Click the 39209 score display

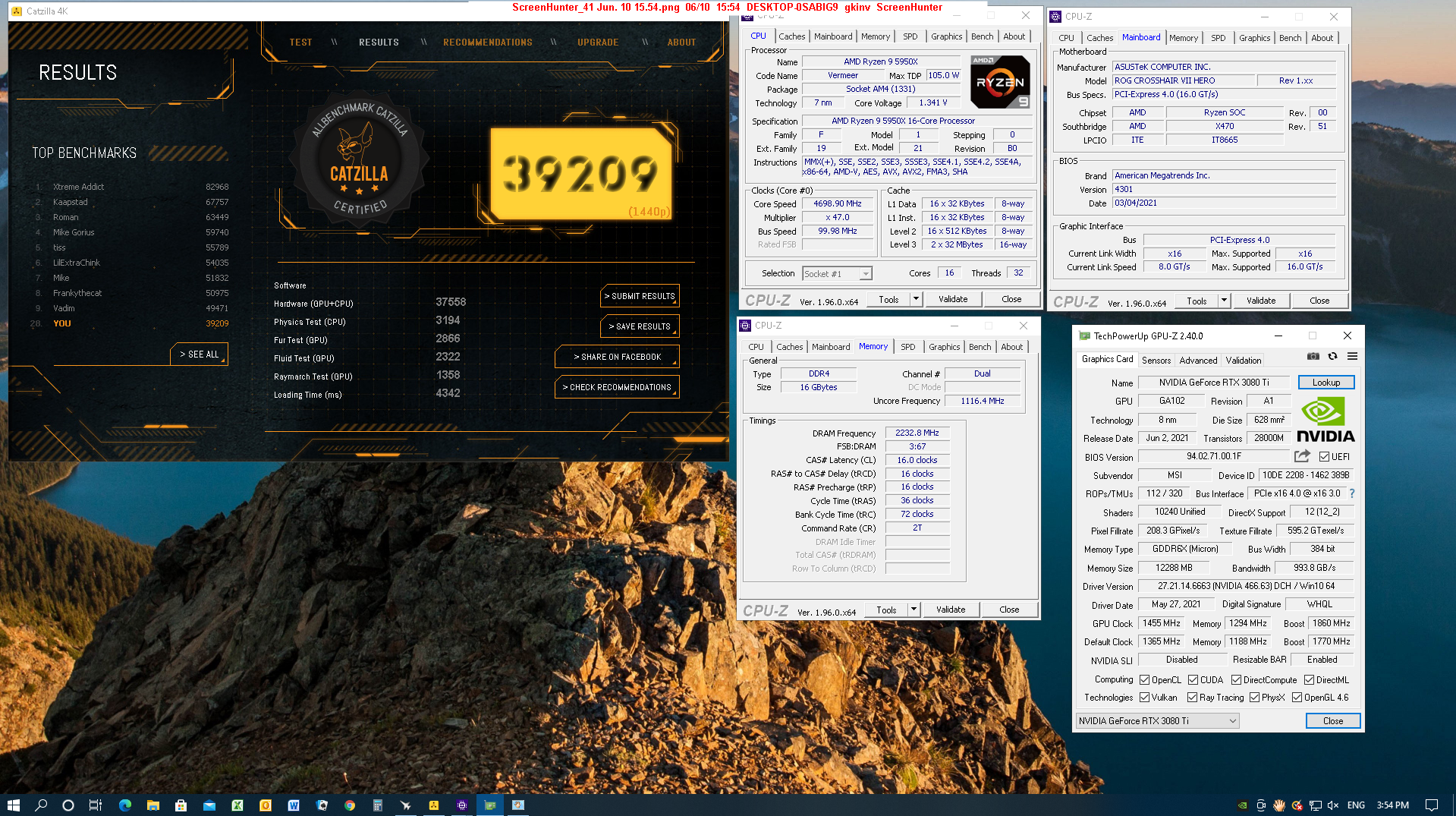click(x=580, y=173)
